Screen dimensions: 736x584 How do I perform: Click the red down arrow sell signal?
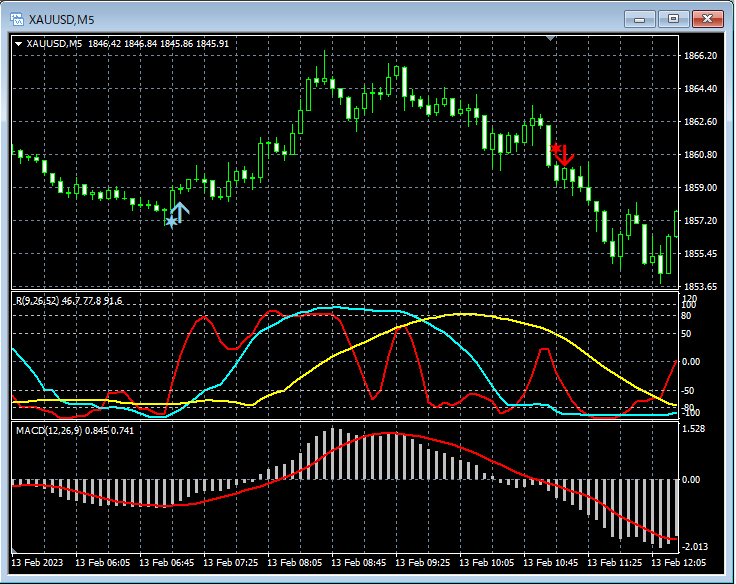566,156
